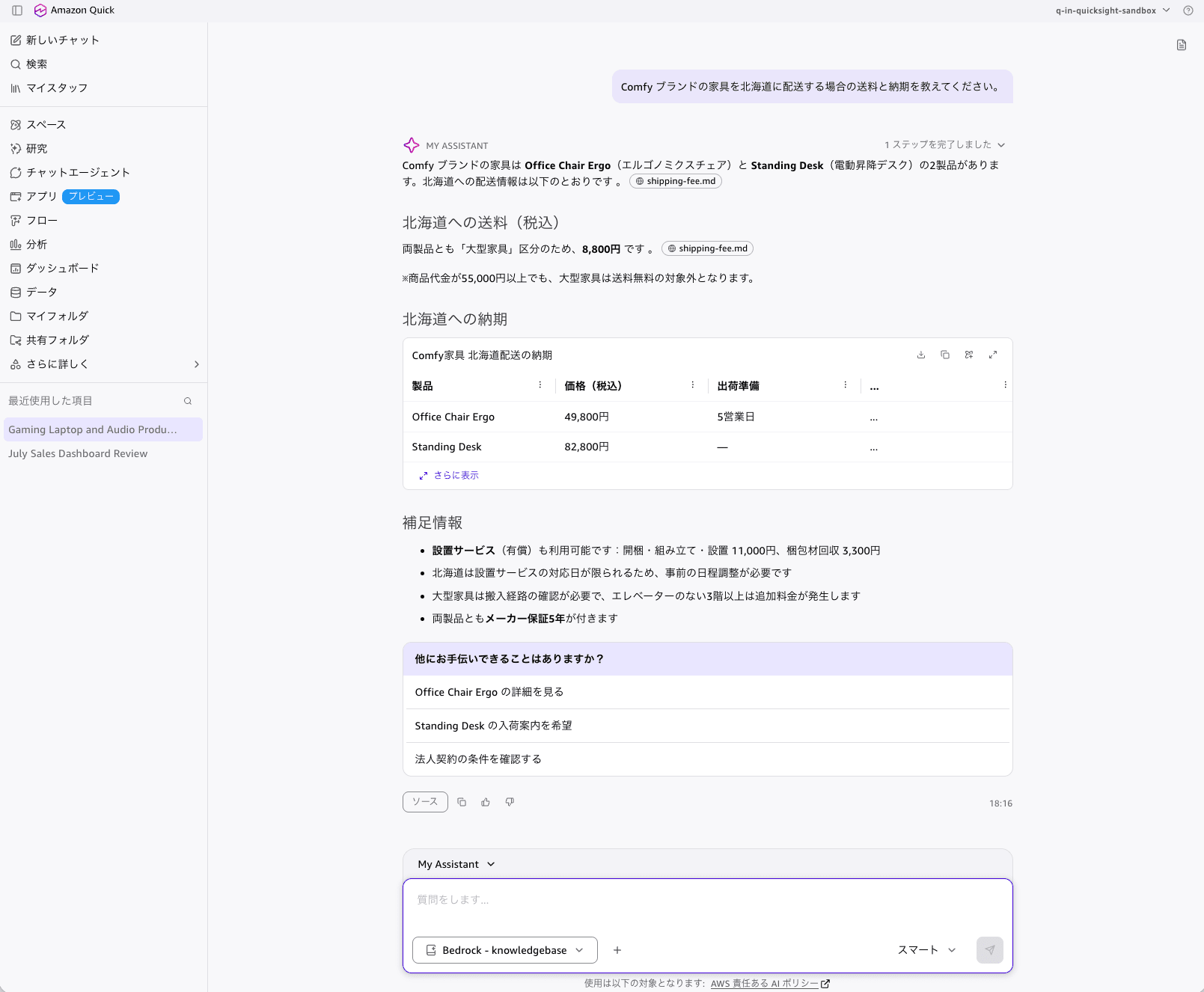1204x992 pixels.
Task: Open the document panel icon at top right
Action: coord(1182,45)
